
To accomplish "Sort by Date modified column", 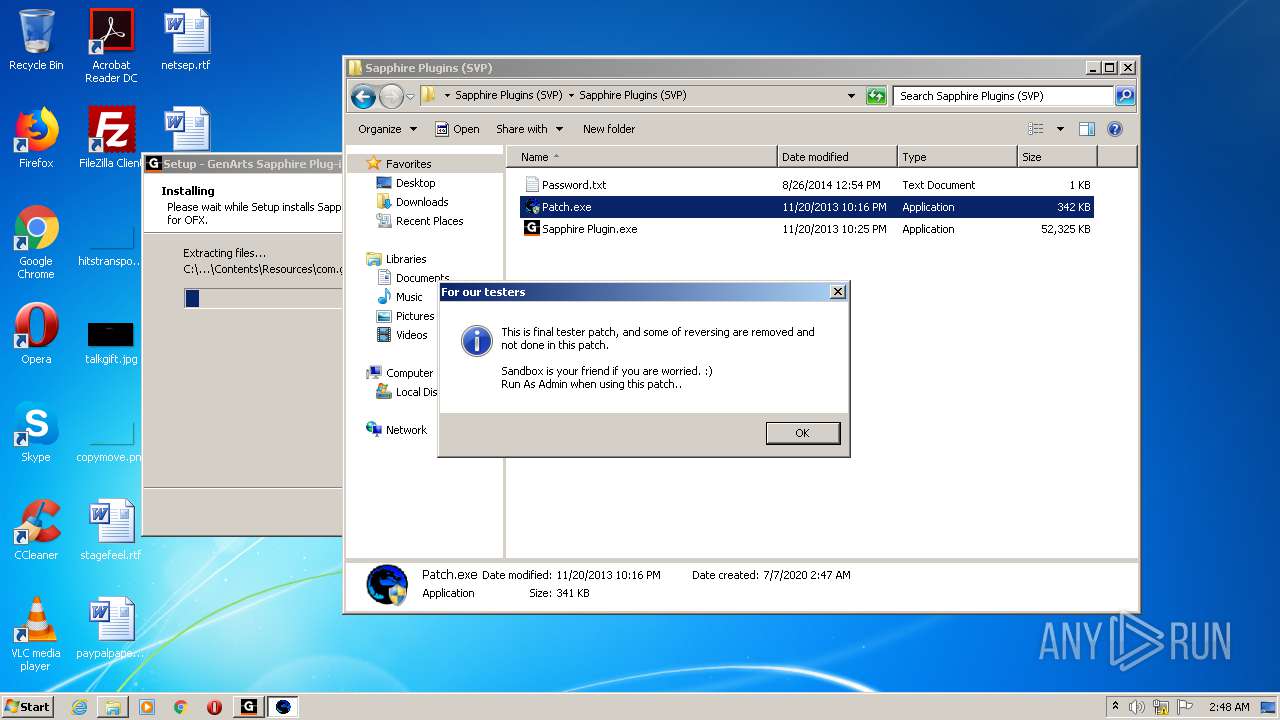I will pos(837,157).
